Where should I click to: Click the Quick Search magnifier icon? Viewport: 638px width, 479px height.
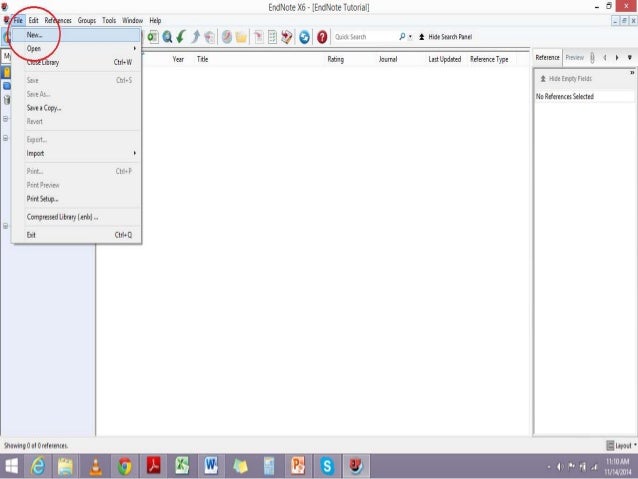point(402,37)
